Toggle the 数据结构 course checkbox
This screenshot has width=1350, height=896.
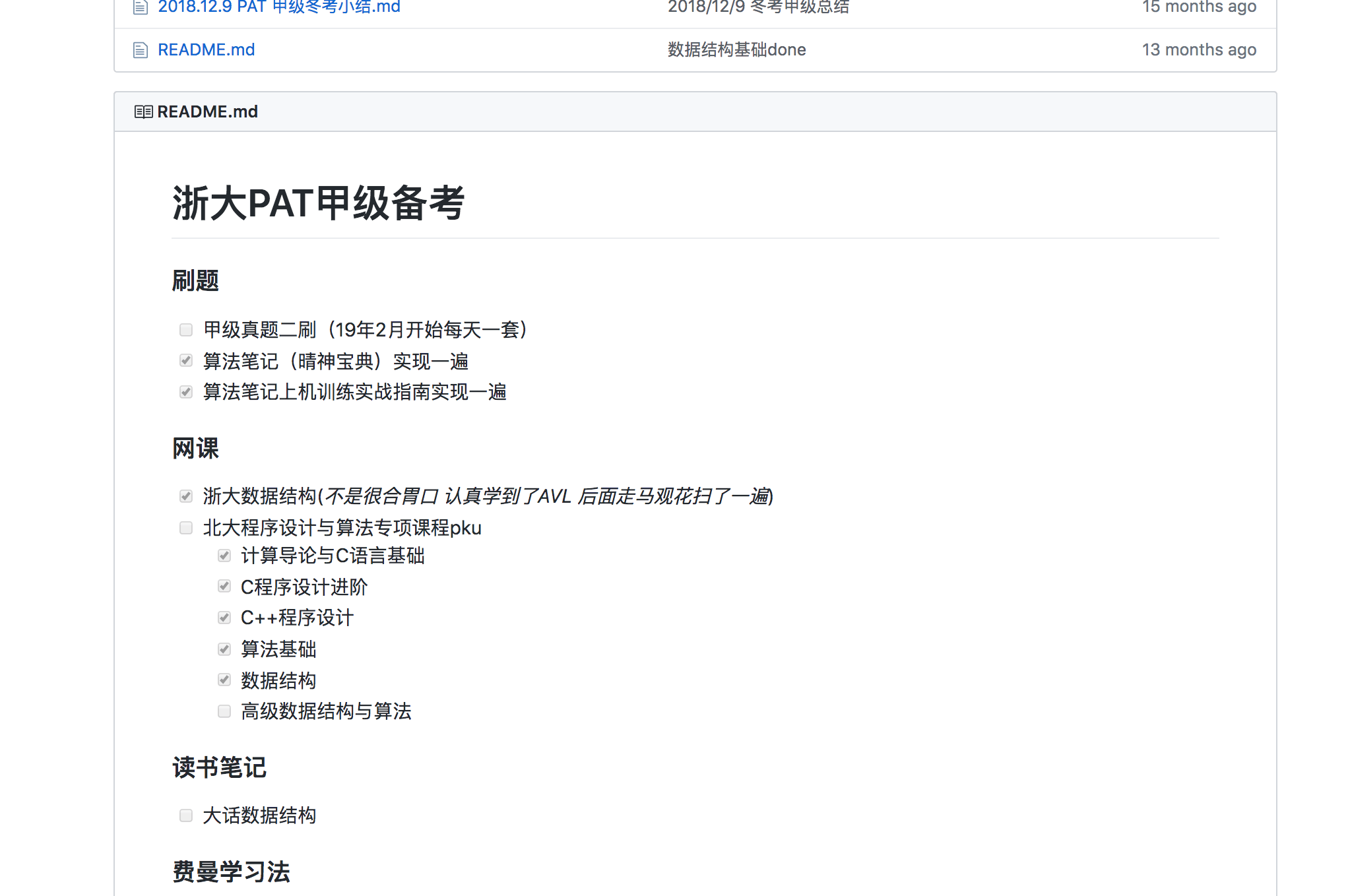pyautogui.click(x=224, y=680)
